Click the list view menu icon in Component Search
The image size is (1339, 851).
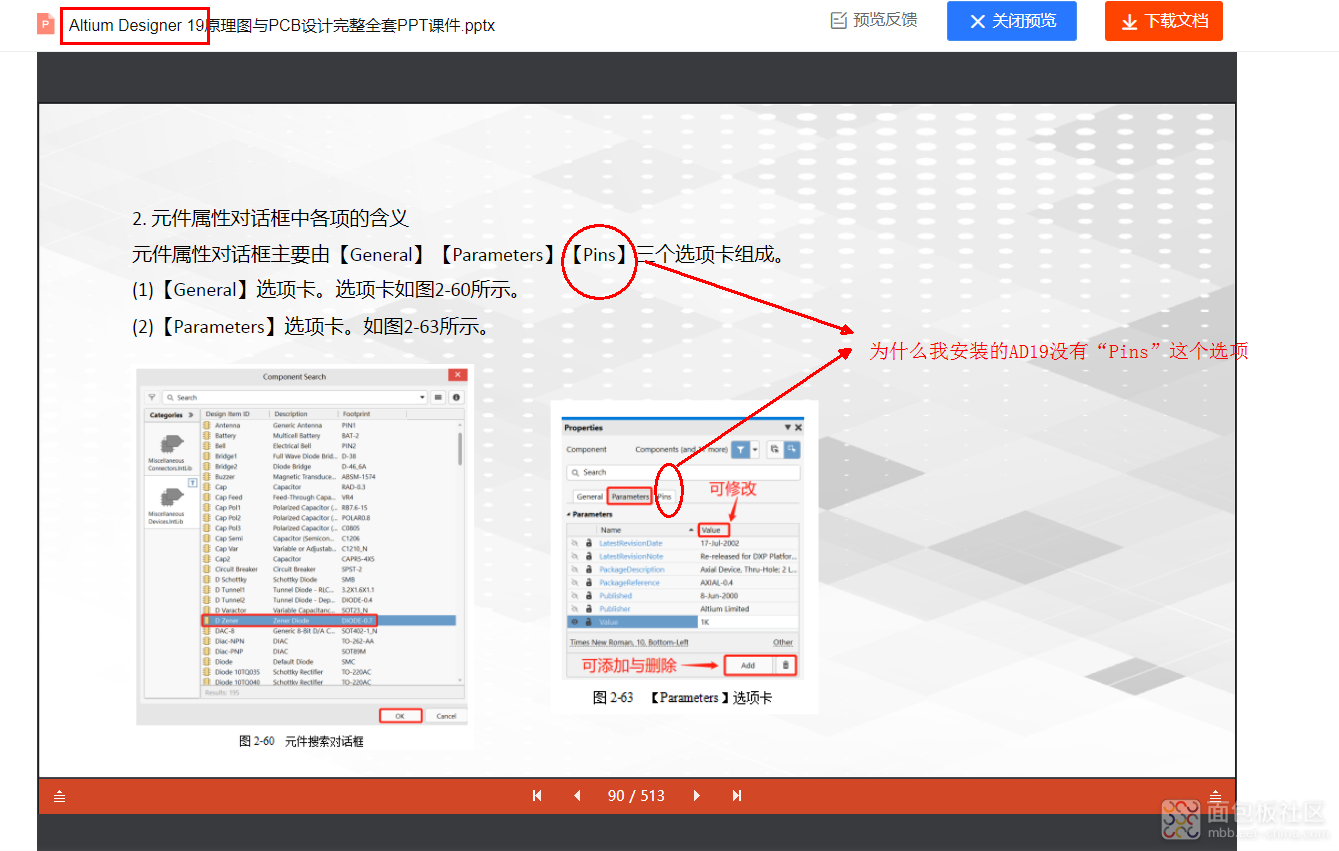pos(438,397)
